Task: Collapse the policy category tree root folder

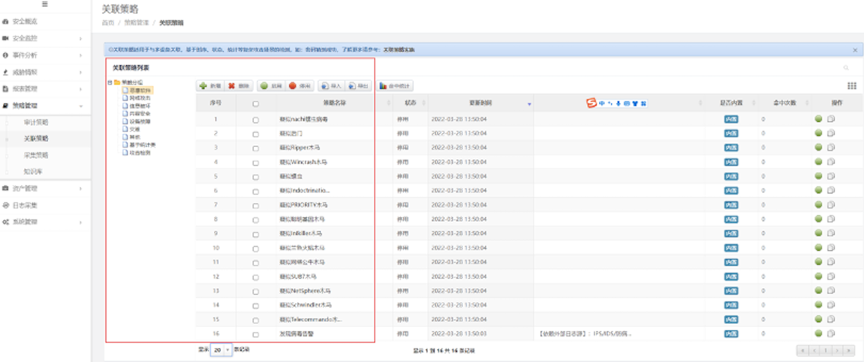Action: 110,83
